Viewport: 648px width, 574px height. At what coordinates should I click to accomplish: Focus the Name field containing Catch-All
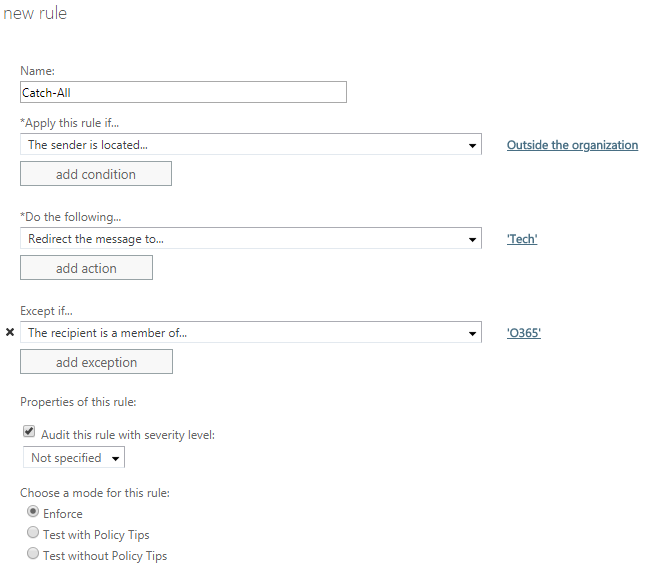[x=183, y=92]
